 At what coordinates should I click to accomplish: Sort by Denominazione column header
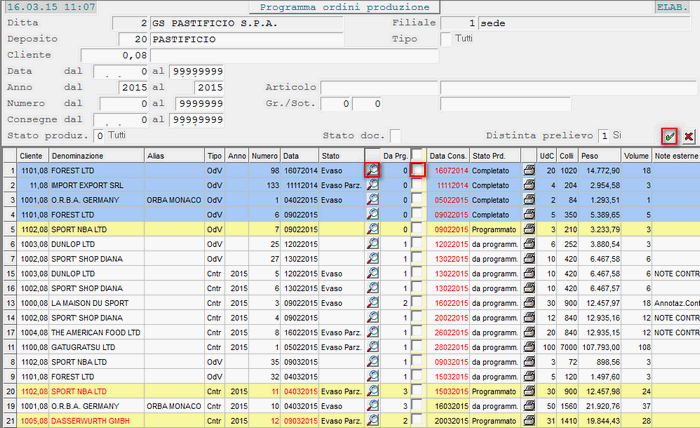[96, 156]
